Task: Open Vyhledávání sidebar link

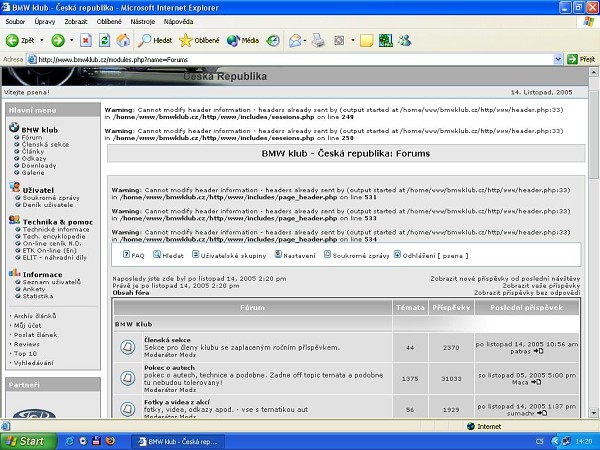Action: [x=34, y=363]
